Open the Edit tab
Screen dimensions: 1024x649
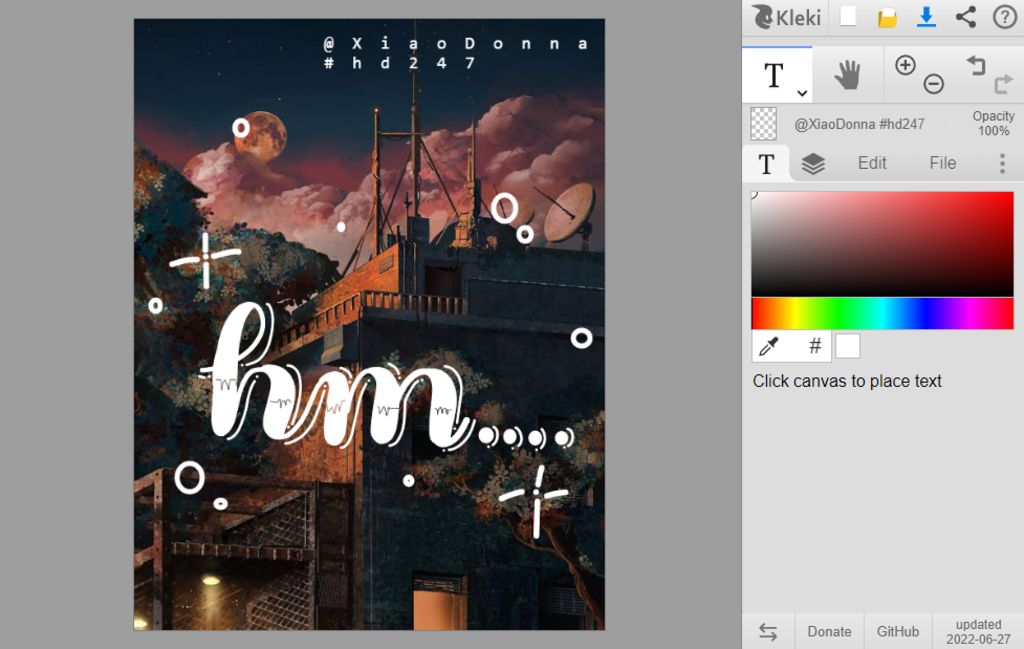[x=872, y=163]
